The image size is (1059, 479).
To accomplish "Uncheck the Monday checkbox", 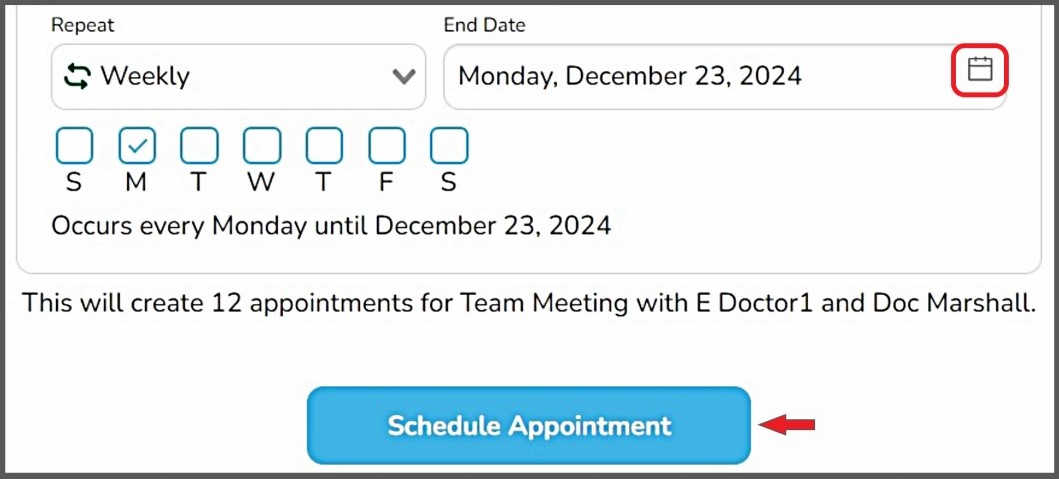I will [x=137, y=146].
